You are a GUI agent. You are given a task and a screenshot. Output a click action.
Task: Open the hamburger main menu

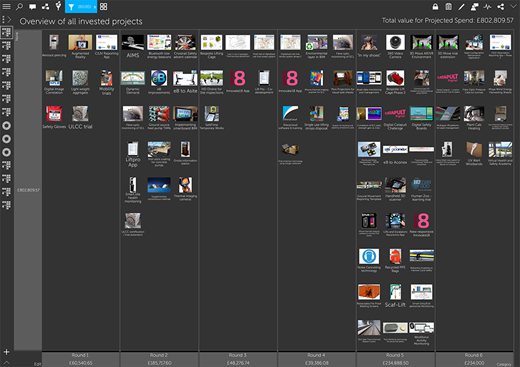[x=6, y=6]
